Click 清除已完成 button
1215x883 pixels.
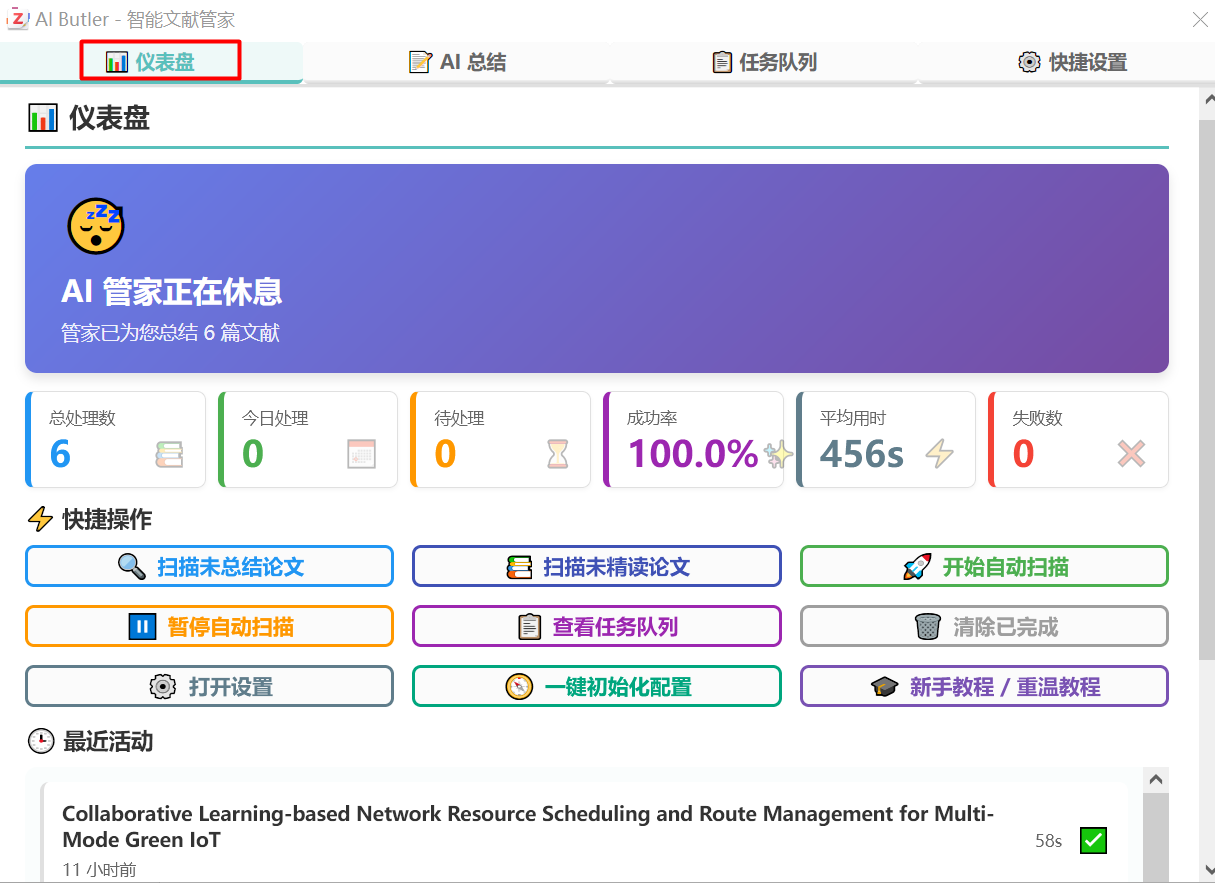click(984, 627)
